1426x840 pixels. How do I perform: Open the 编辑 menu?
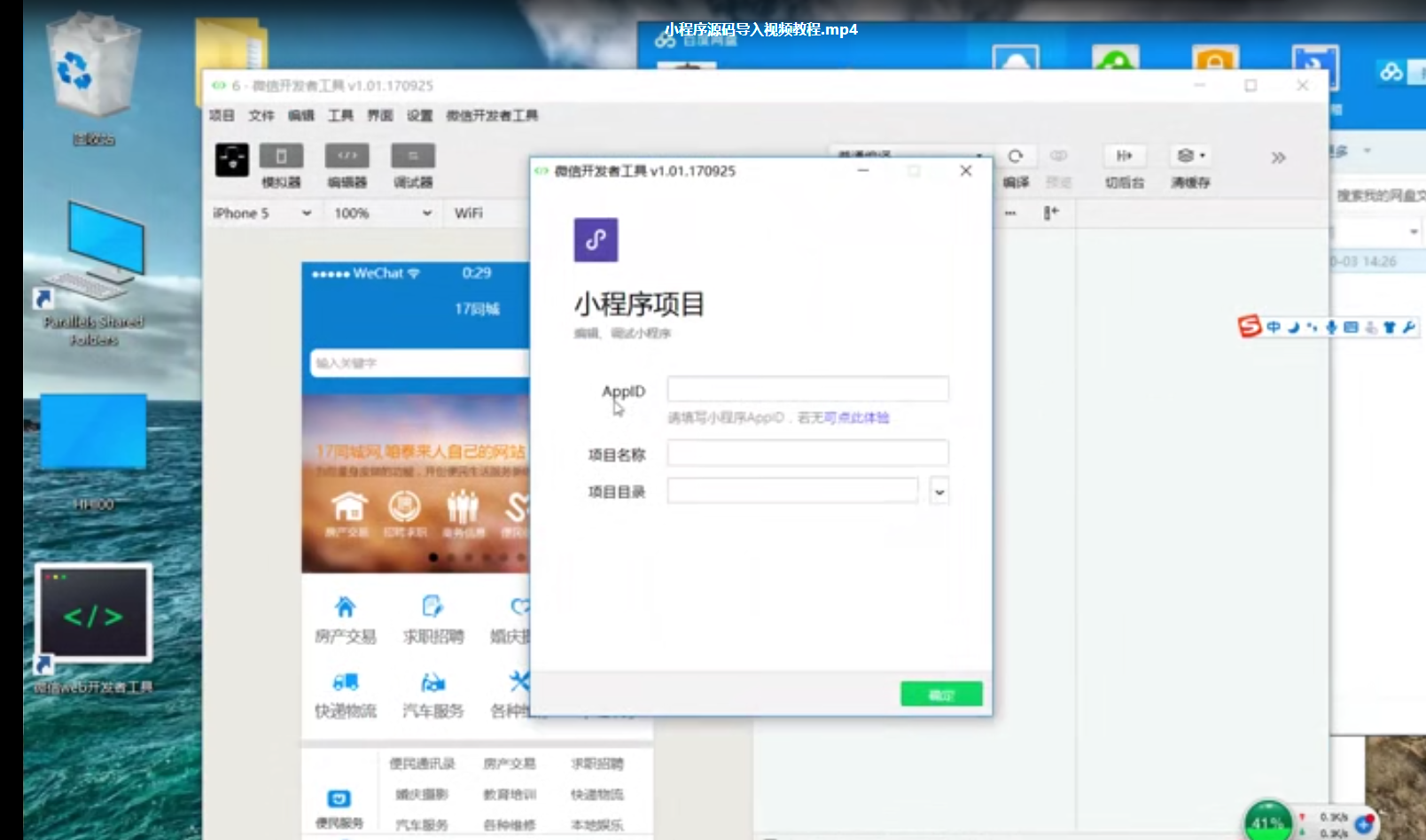301,115
